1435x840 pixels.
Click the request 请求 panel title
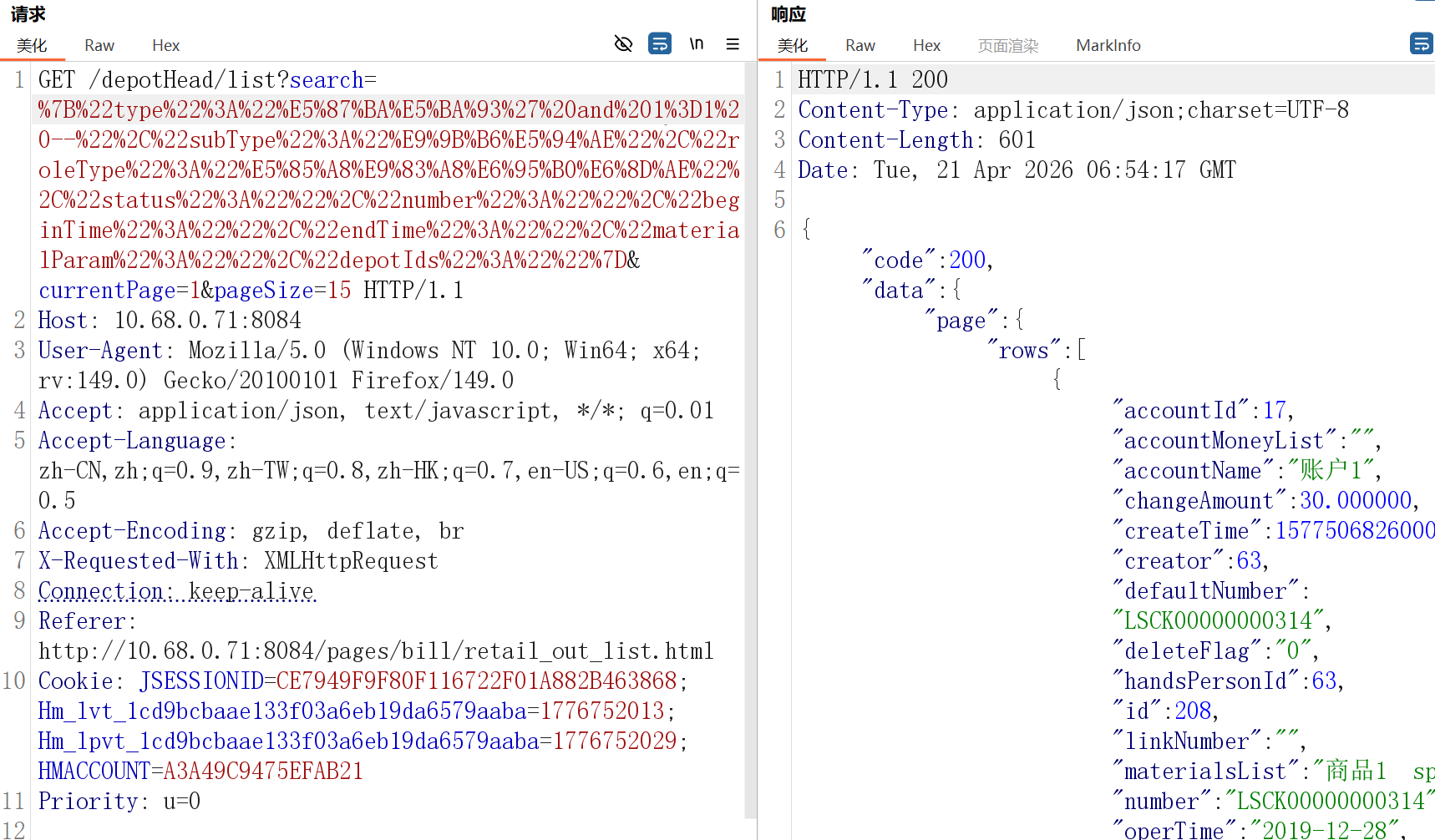[28, 14]
